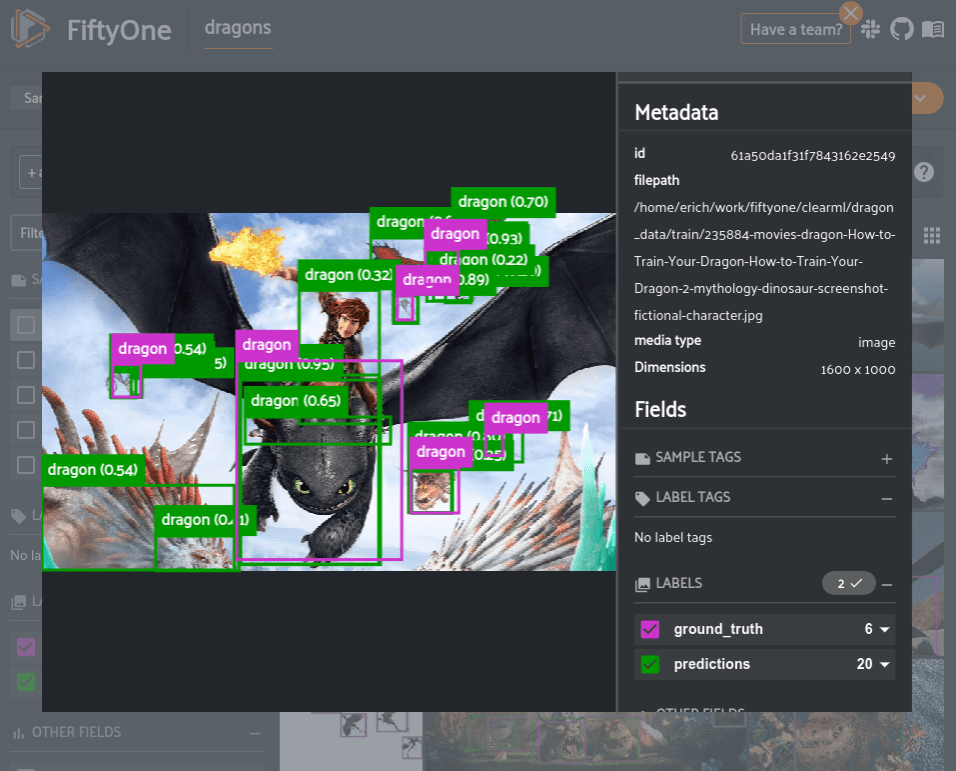This screenshot has height=771, width=956.
Task: Toggle the ground_truth checkbox
Action: [x=650, y=629]
